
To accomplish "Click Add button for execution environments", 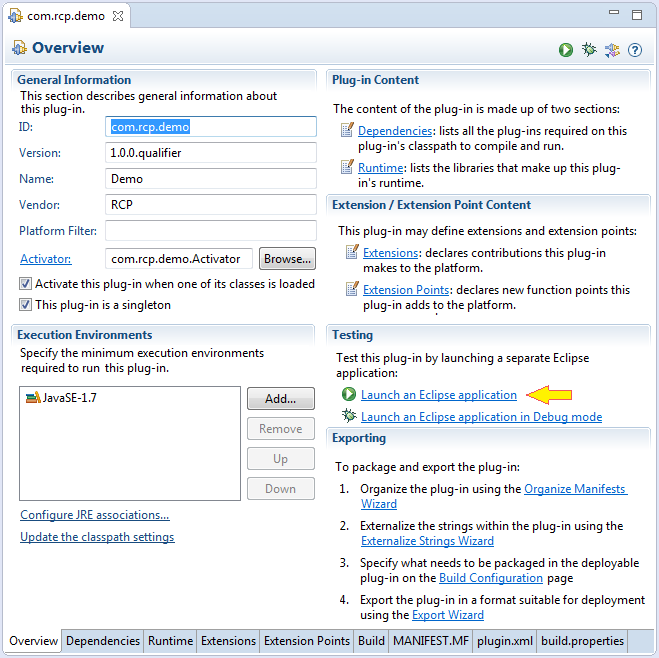I will click(280, 398).
